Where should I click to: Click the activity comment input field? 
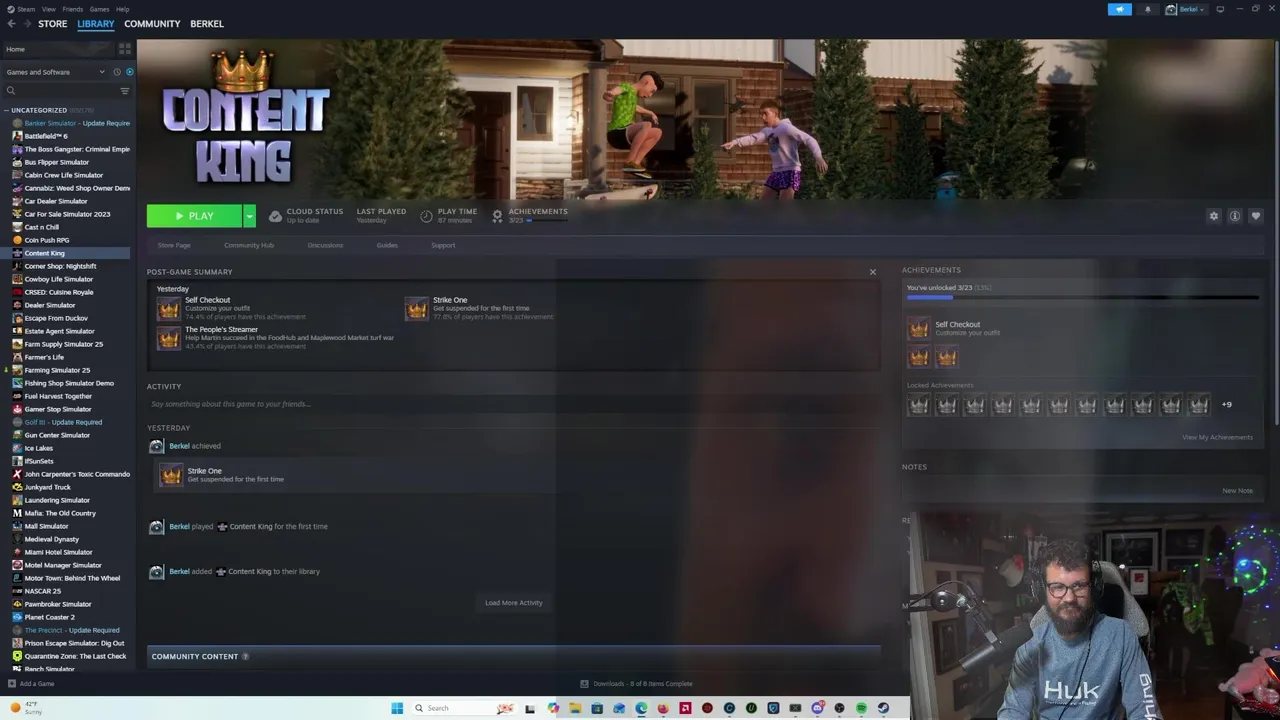click(x=513, y=404)
